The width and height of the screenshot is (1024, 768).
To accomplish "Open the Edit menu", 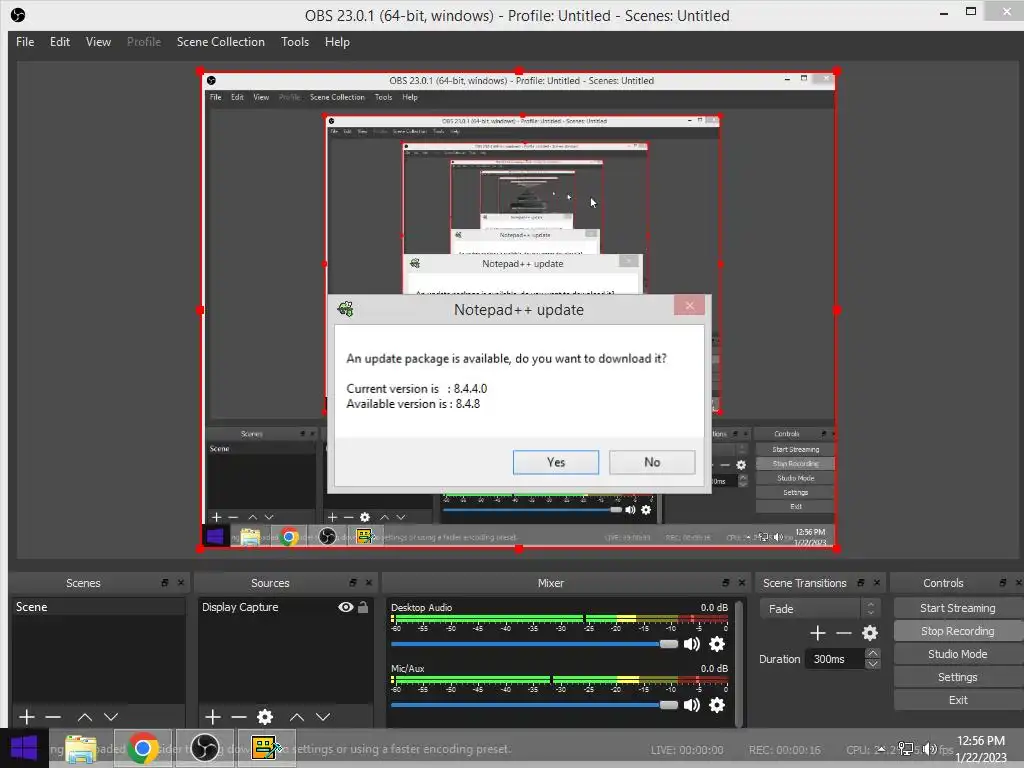I will pos(59,42).
